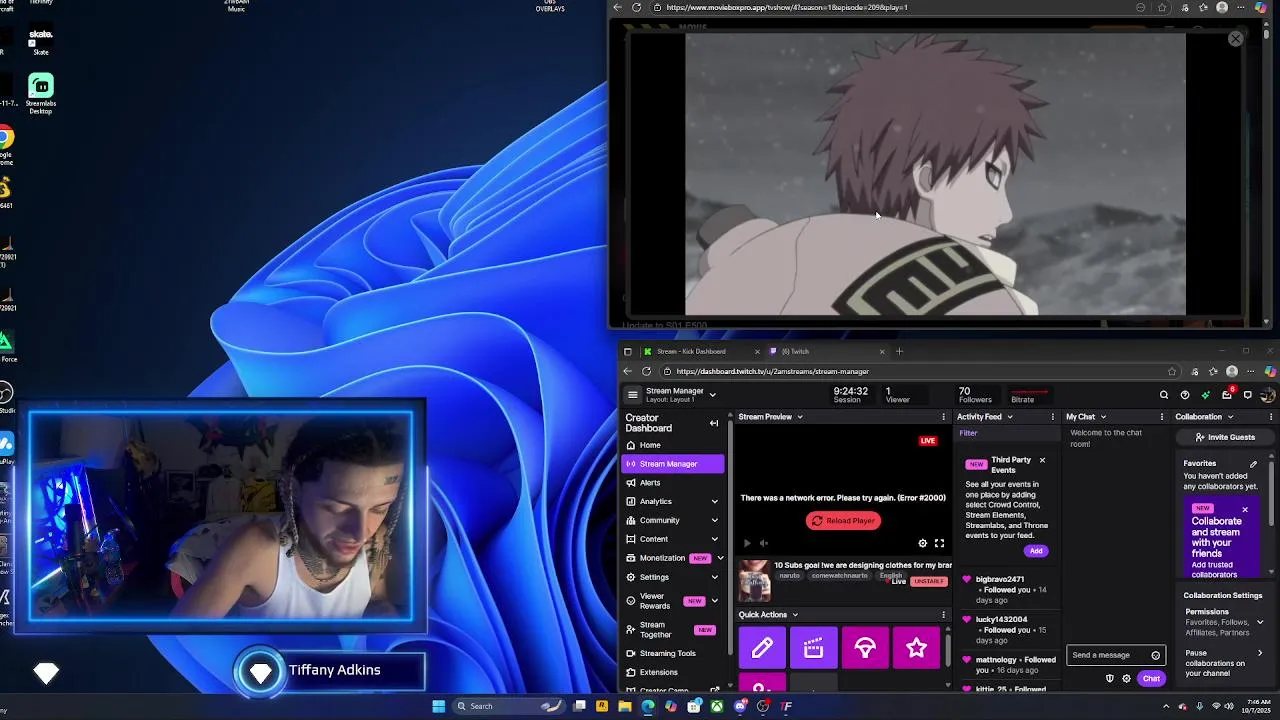This screenshot has width=1280, height=720.
Task: Click the purple Chat send button
Action: (1151, 679)
